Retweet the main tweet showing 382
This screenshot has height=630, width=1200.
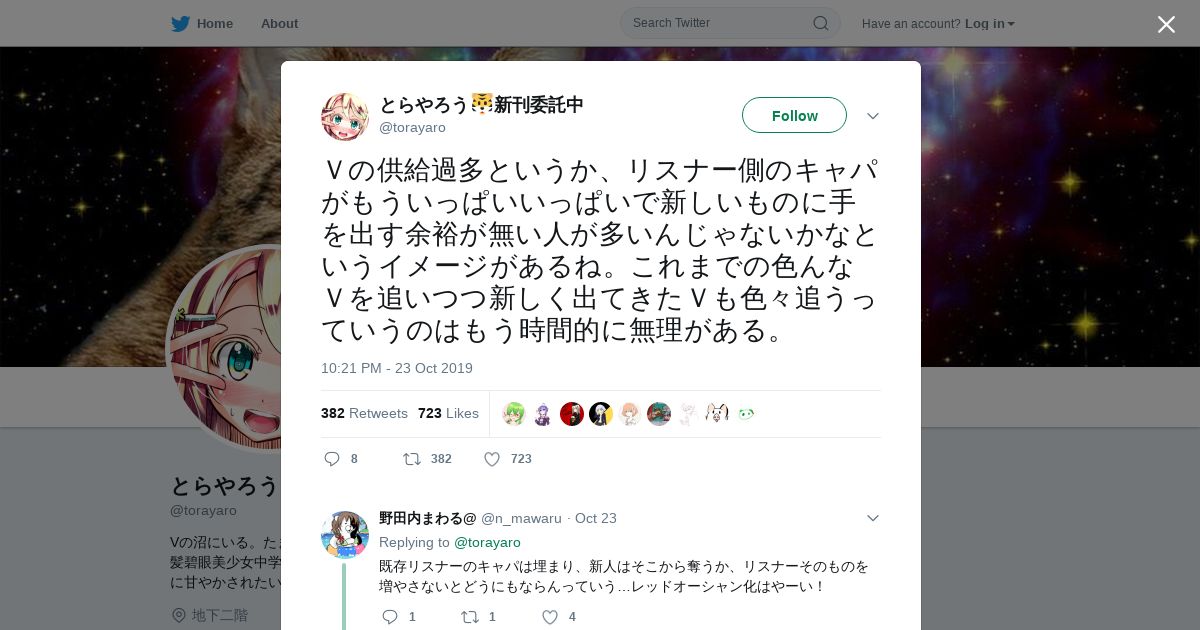click(412, 459)
